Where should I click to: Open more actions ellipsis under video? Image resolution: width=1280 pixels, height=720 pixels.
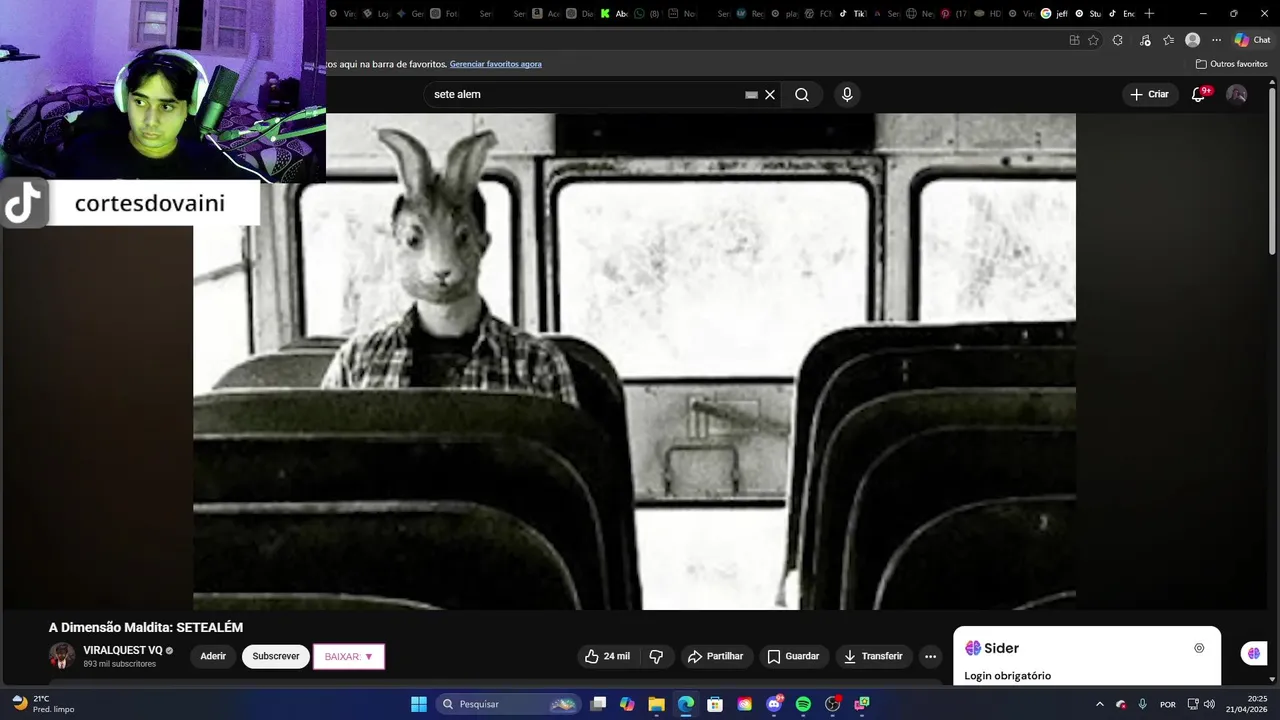pyautogui.click(x=930, y=656)
